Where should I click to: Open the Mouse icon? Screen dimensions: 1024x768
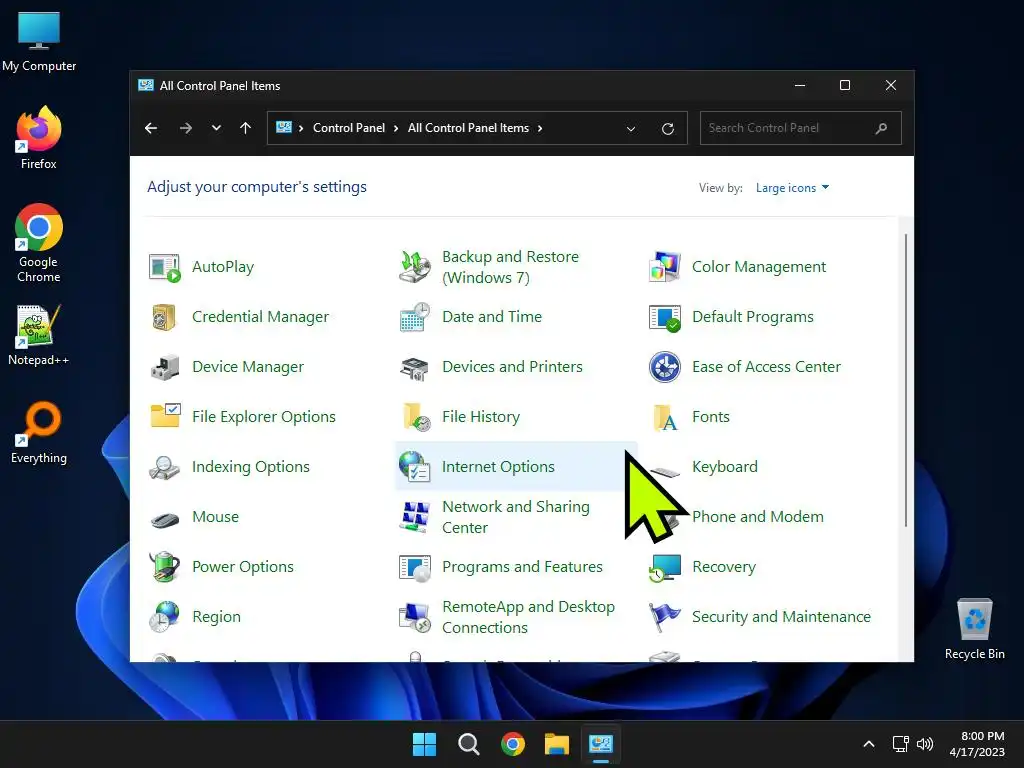coord(165,520)
